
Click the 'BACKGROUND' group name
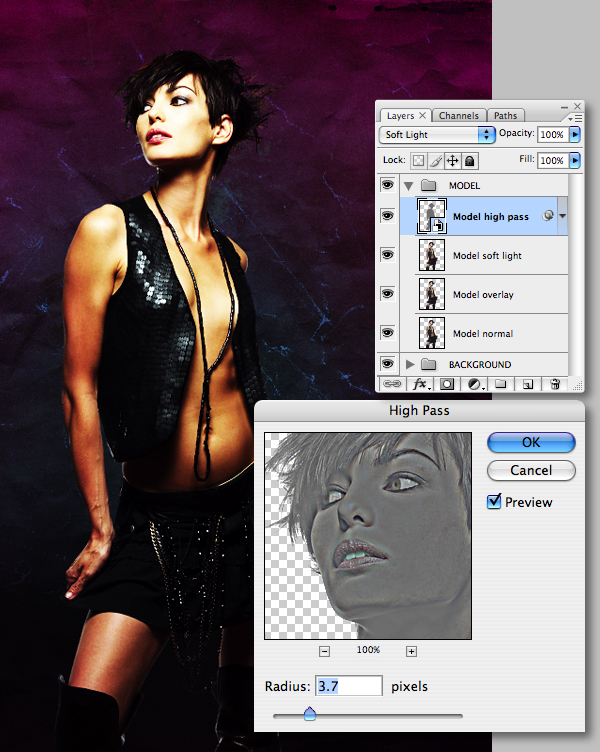pos(480,364)
